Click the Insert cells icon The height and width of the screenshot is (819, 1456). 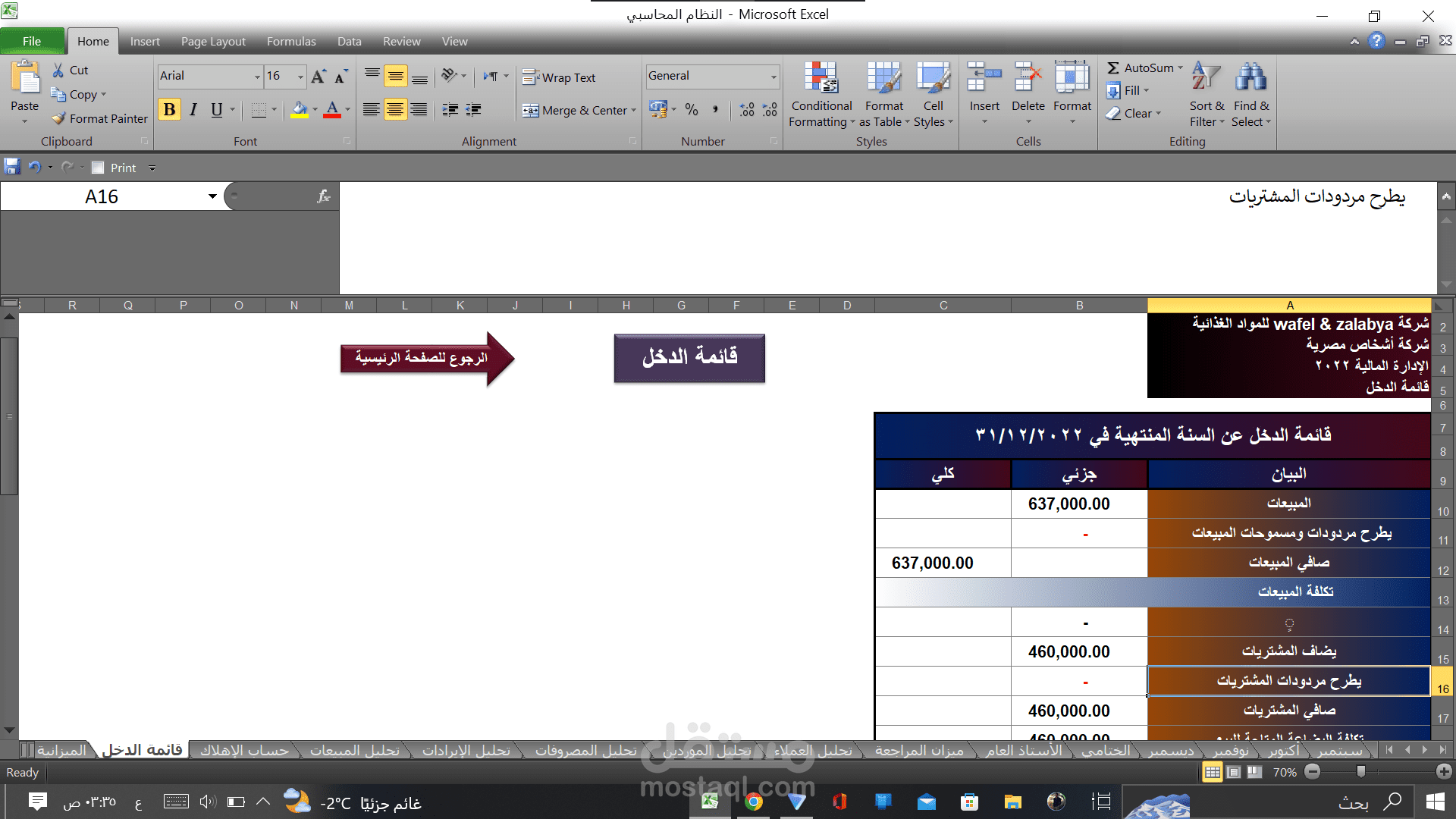[984, 78]
